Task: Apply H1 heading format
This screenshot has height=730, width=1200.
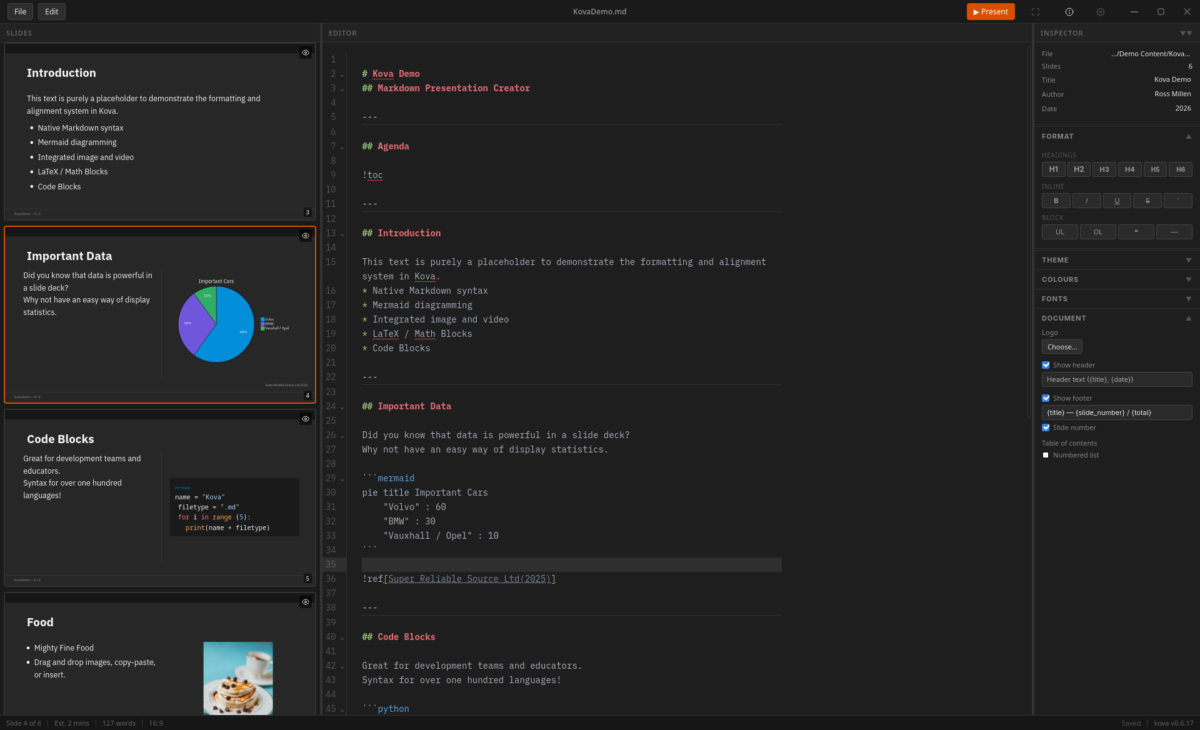Action: [x=1054, y=170]
